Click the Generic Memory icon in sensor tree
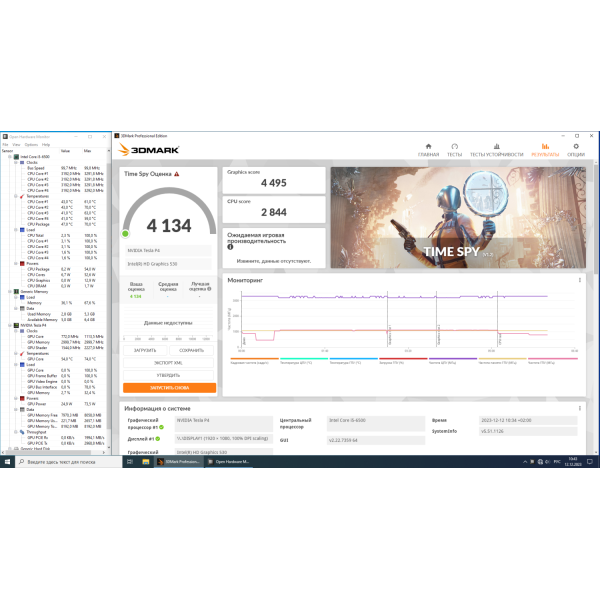Screen dimensions: 600x600 click(x=16, y=292)
